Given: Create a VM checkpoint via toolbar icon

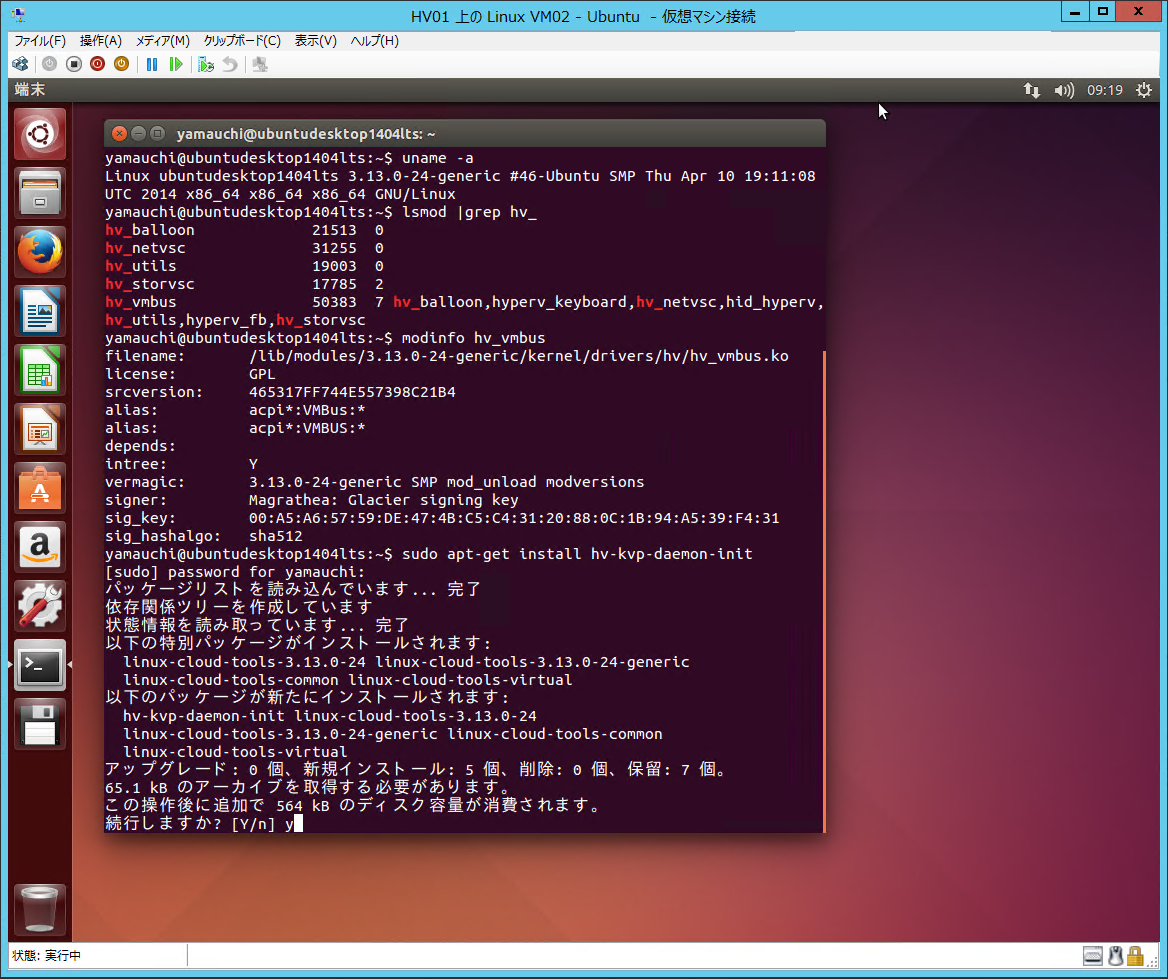Looking at the screenshot, I should (x=206, y=63).
